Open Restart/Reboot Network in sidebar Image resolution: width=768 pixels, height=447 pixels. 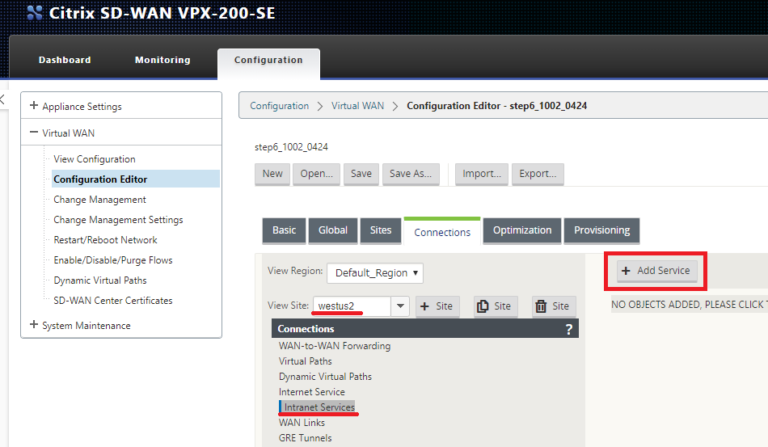(x=105, y=240)
